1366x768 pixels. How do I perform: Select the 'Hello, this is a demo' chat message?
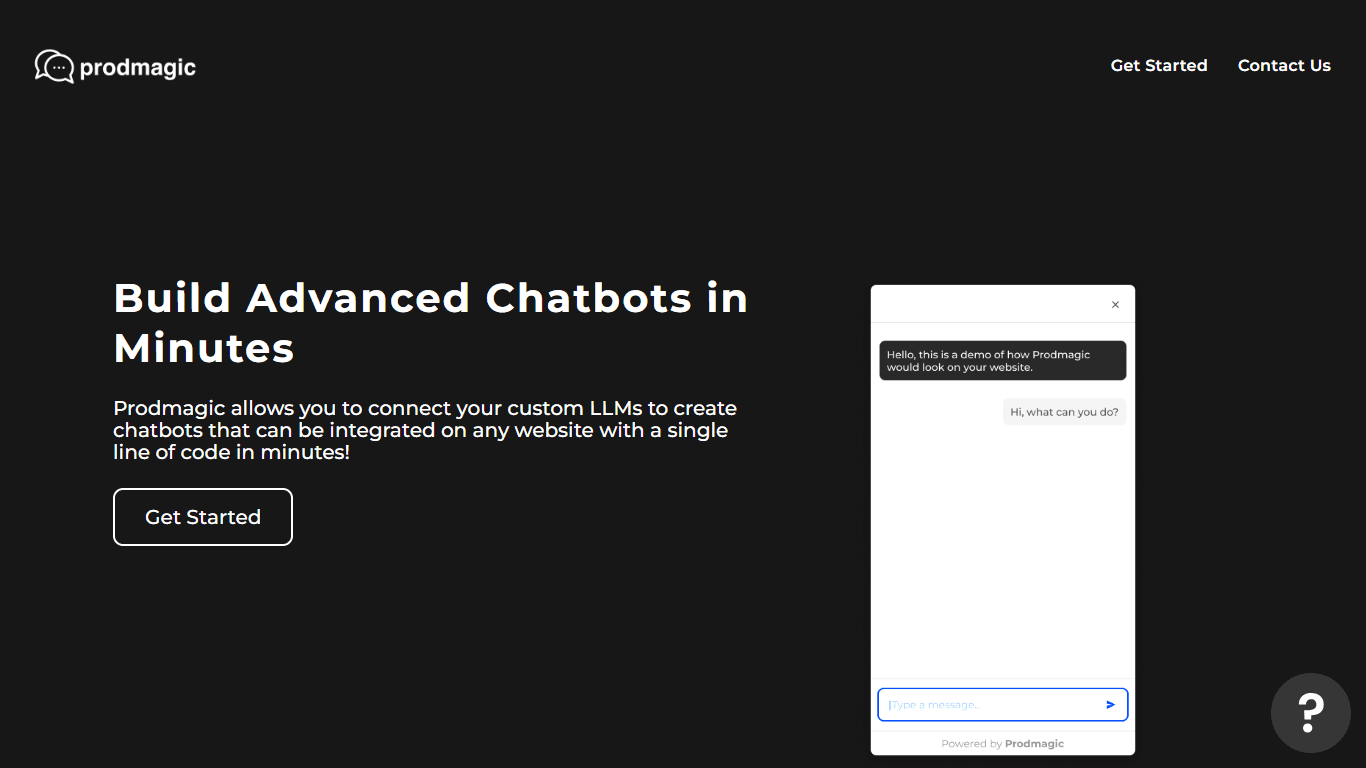(x=1002, y=361)
